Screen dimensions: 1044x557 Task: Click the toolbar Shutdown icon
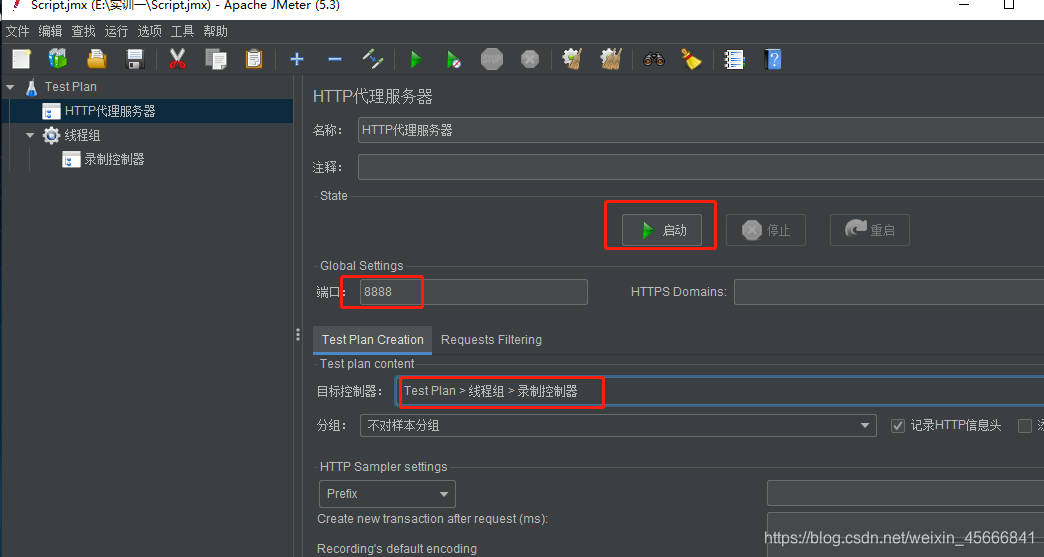point(529,59)
